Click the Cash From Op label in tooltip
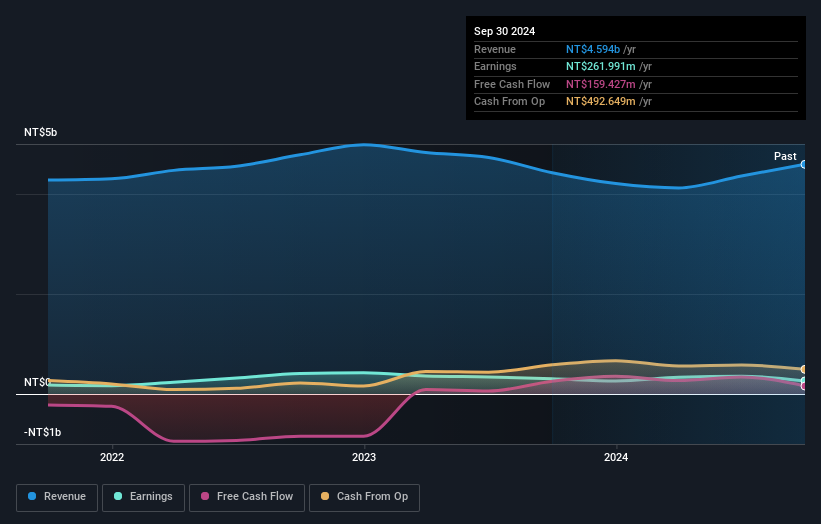This screenshot has height=524, width=821. (509, 102)
